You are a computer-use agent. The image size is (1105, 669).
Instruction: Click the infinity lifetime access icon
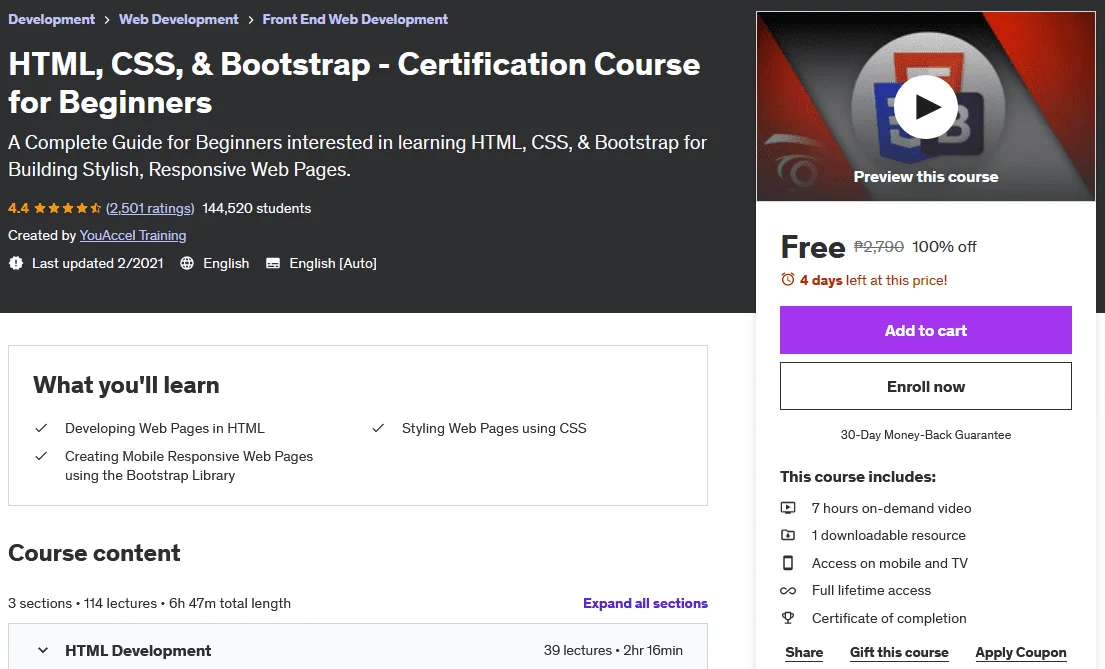tap(788, 591)
